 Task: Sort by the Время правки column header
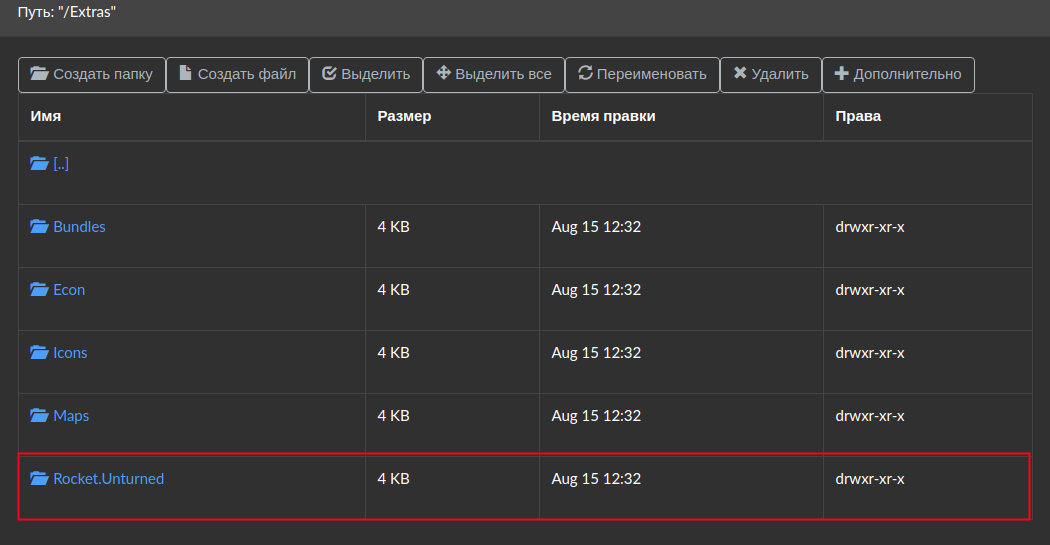coord(603,116)
